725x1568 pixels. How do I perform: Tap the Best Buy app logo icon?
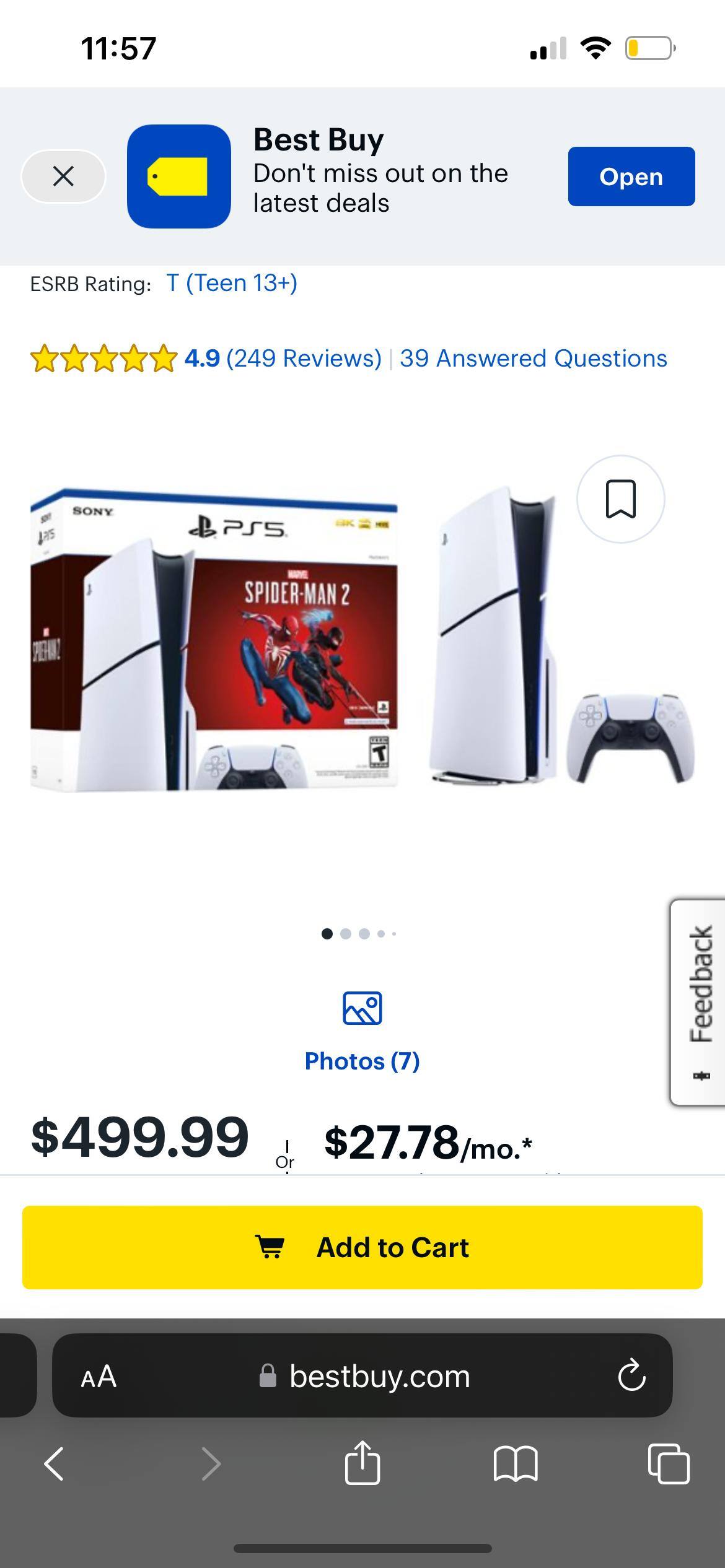pyautogui.click(x=179, y=176)
